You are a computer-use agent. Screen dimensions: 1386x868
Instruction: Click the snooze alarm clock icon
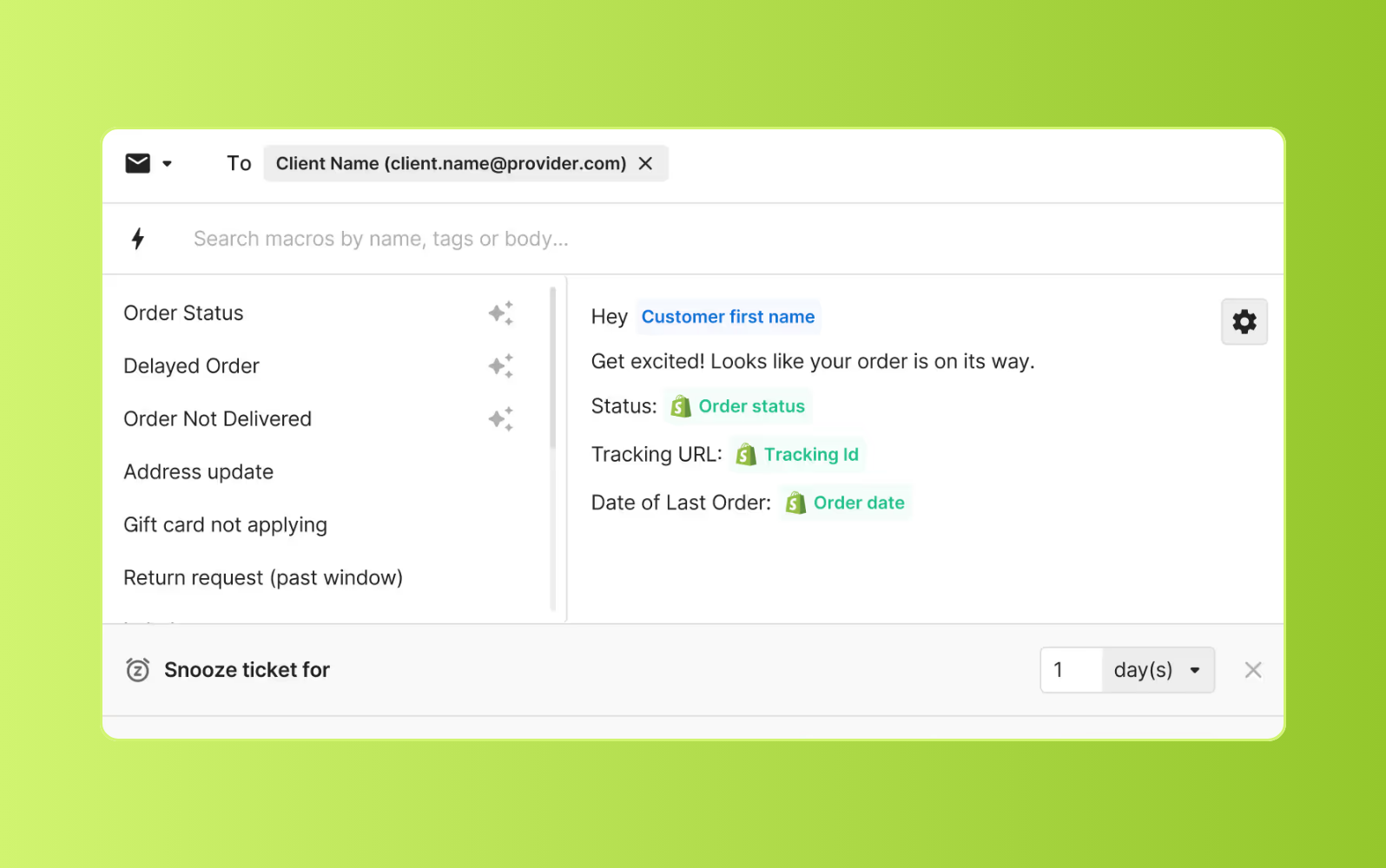[x=137, y=669]
